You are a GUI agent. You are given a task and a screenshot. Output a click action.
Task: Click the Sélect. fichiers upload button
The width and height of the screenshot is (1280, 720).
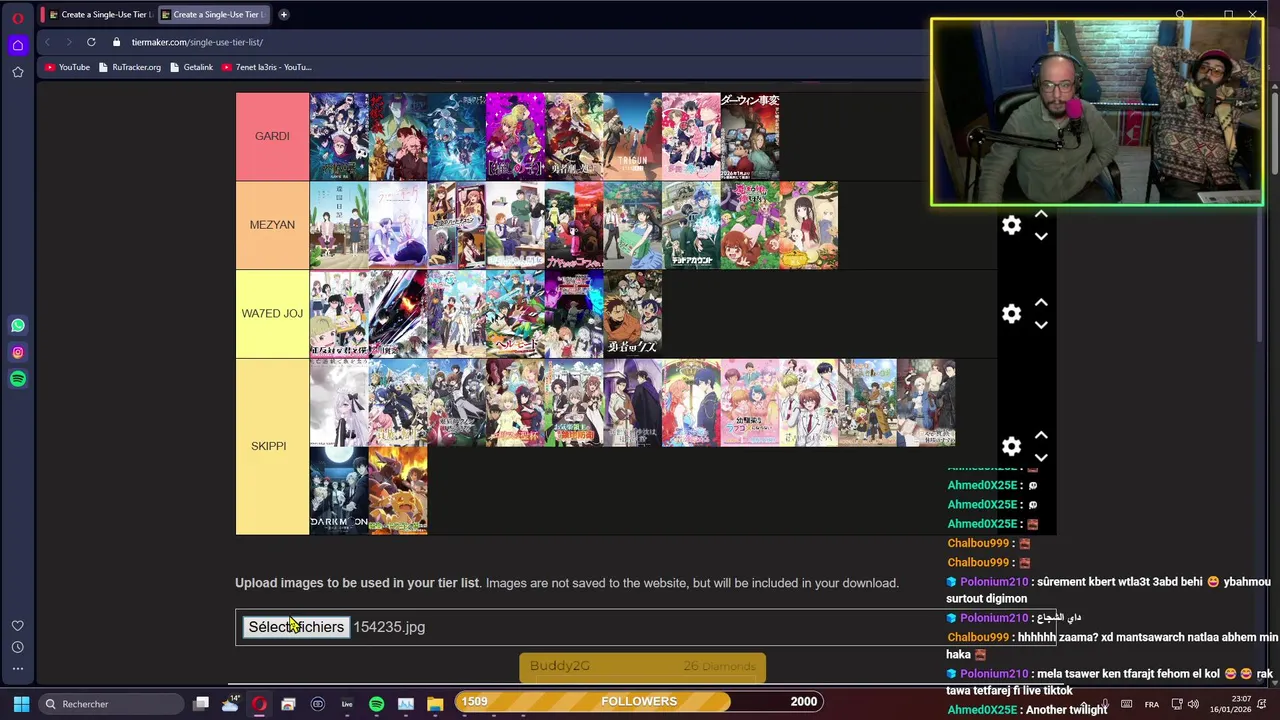point(296,627)
